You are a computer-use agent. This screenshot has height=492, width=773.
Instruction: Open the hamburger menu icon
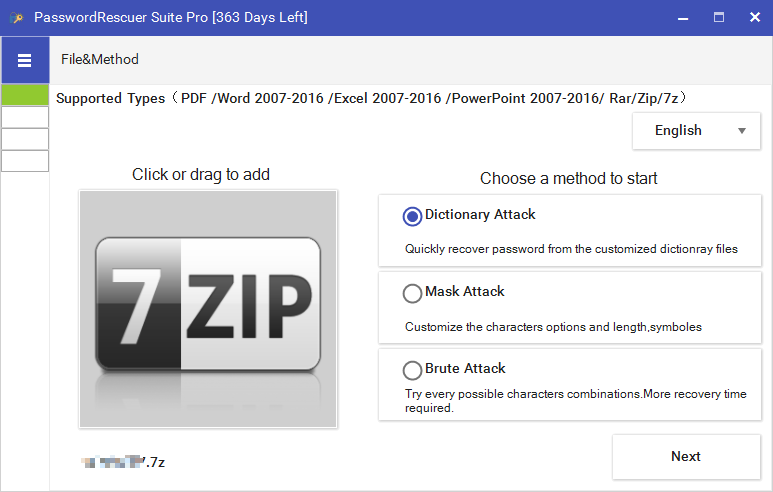click(25, 60)
